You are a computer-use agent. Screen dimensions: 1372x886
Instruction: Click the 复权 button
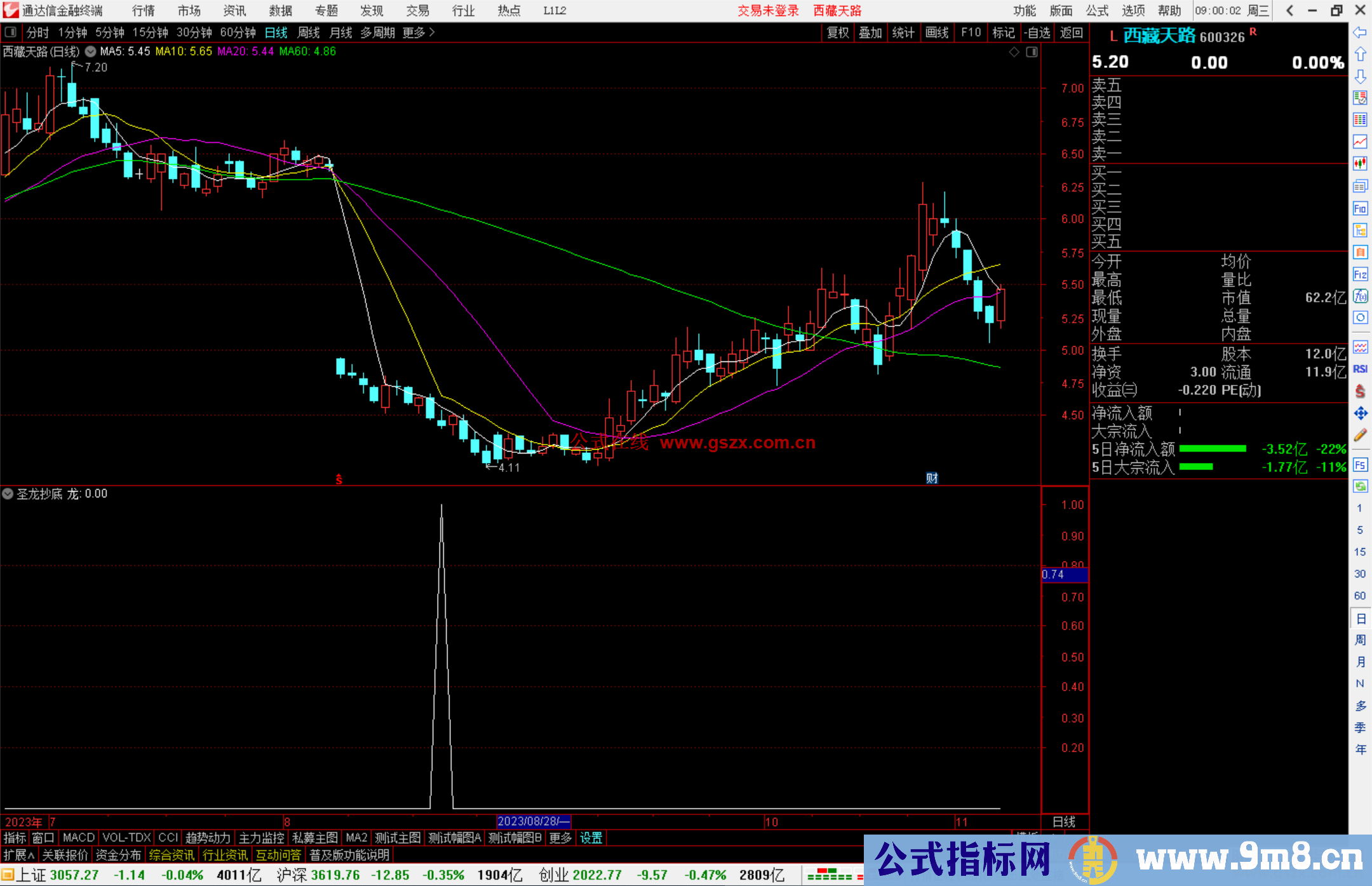coord(838,32)
